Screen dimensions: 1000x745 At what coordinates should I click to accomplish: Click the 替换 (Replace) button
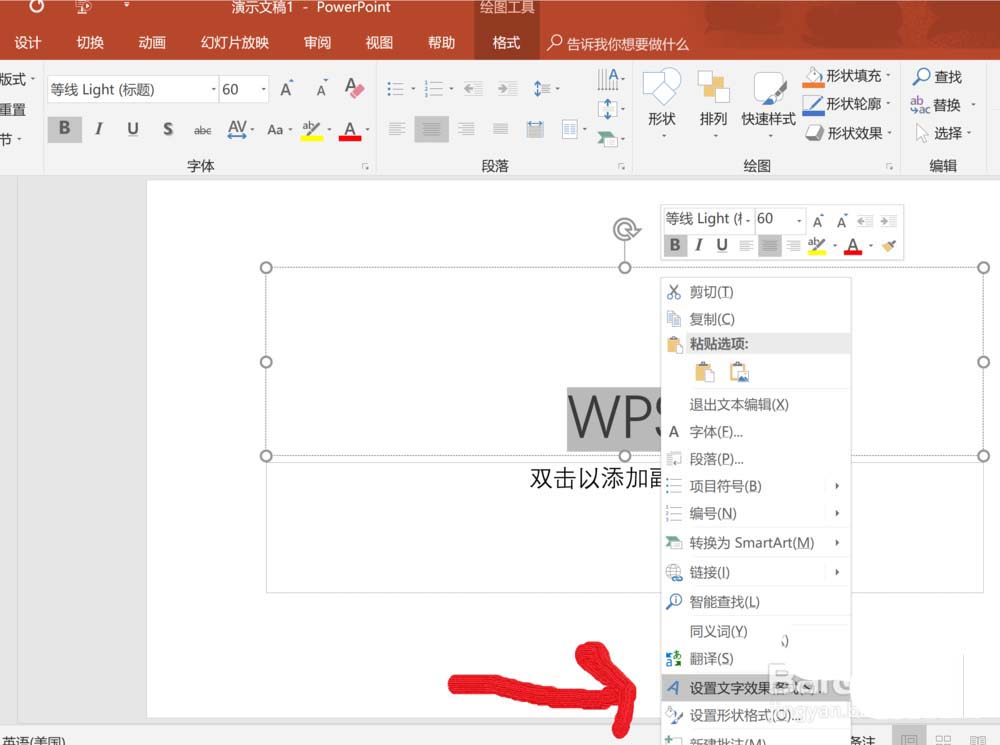pos(936,105)
